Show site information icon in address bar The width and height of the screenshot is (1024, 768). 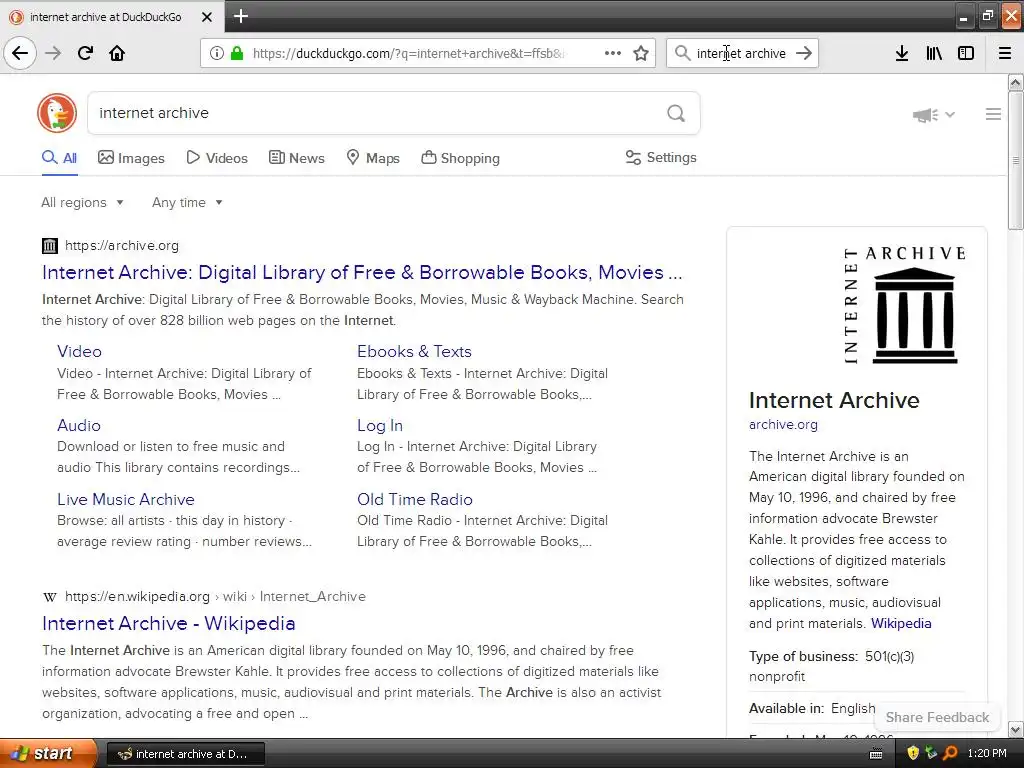[217, 53]
